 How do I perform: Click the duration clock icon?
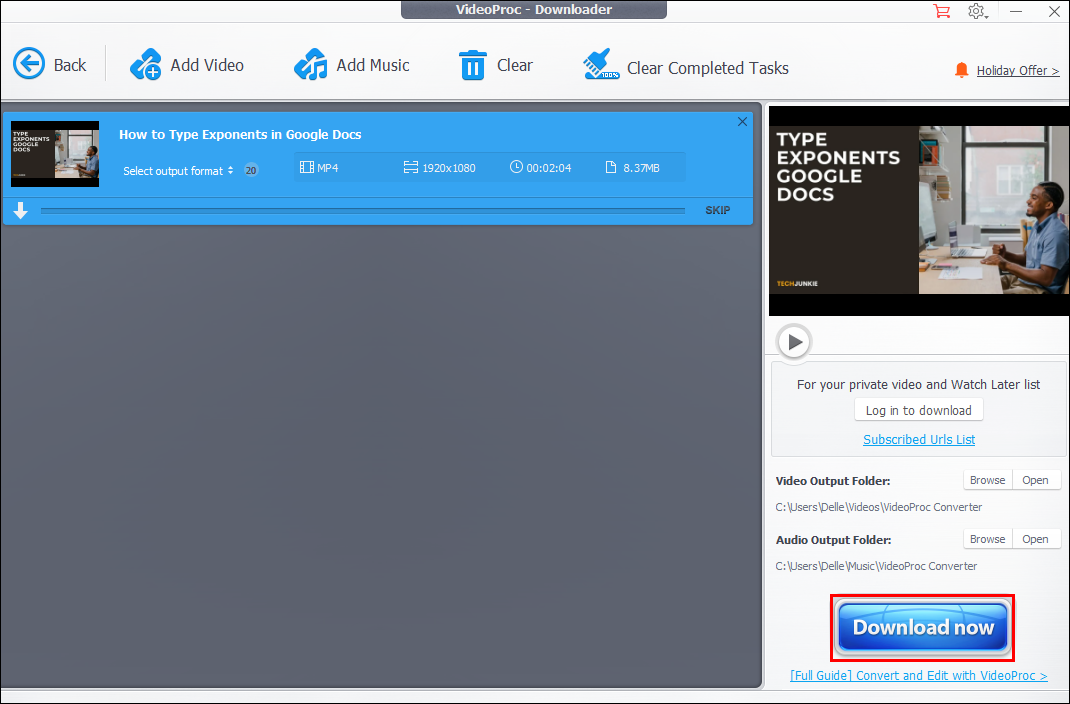pyautogui.click(x=516, y=167)
